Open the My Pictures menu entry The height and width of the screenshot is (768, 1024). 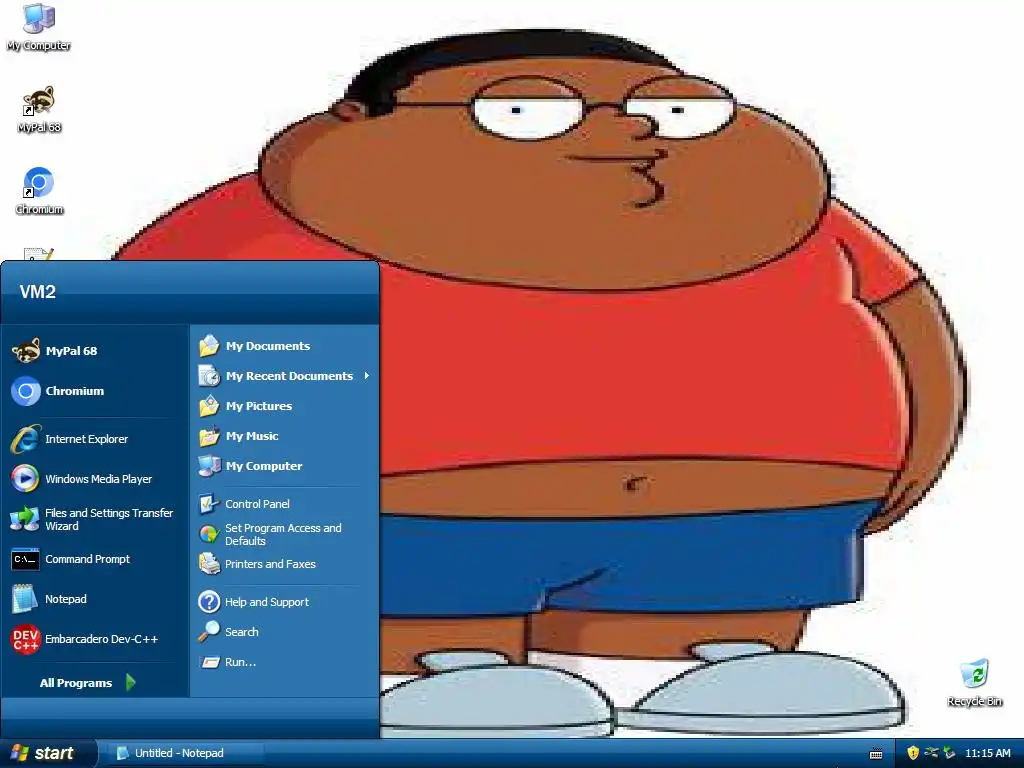coord(284,406)
